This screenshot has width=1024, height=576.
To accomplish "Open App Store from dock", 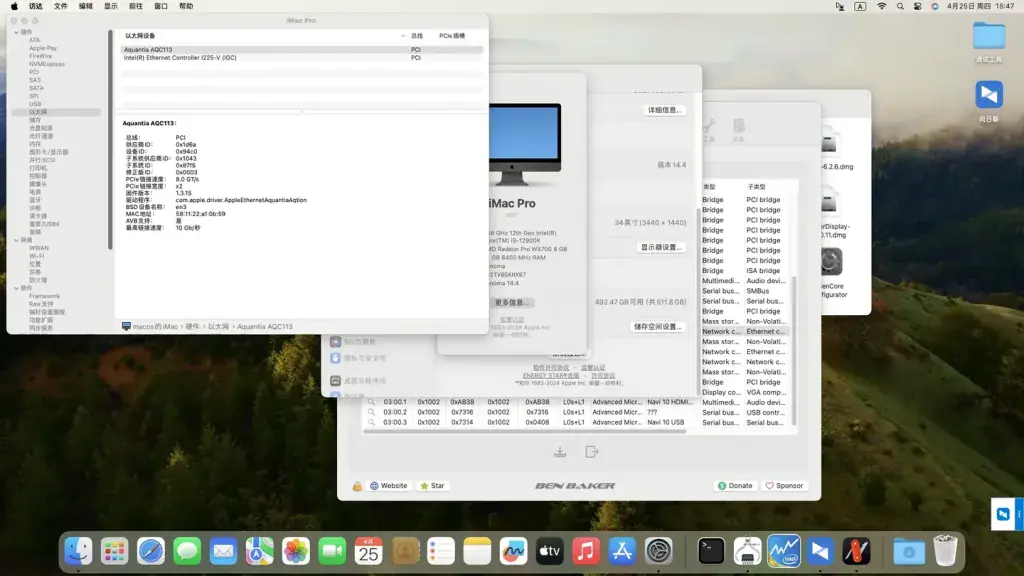I will click(622, 552).
